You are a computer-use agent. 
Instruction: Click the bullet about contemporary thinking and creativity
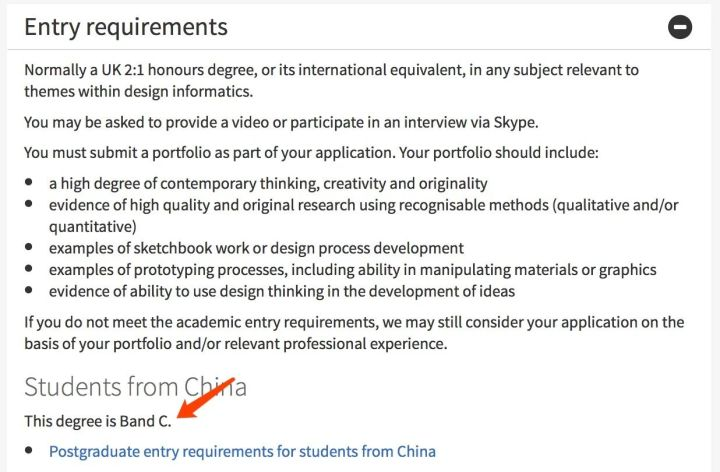(268, 184)
